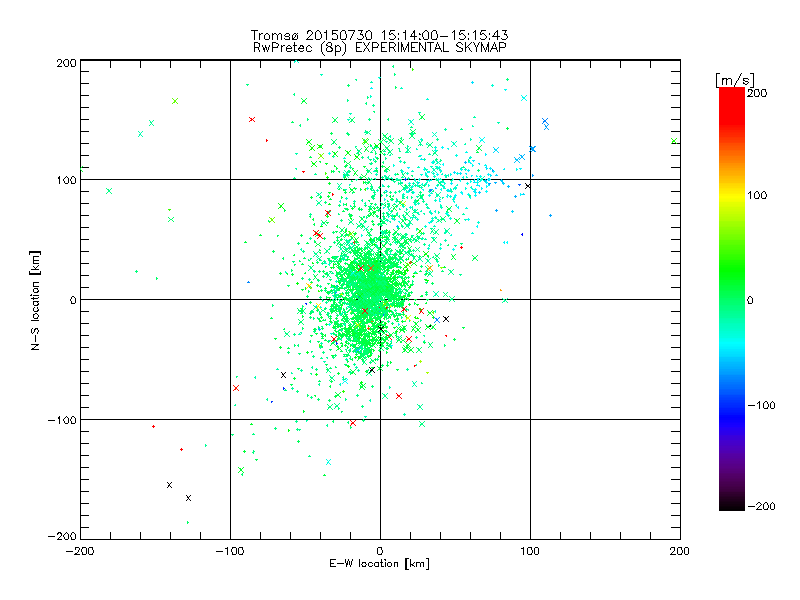Click the E-W axis tick label '100'
The height and width of the screenshot is (600, 800).
click(530, 551)
